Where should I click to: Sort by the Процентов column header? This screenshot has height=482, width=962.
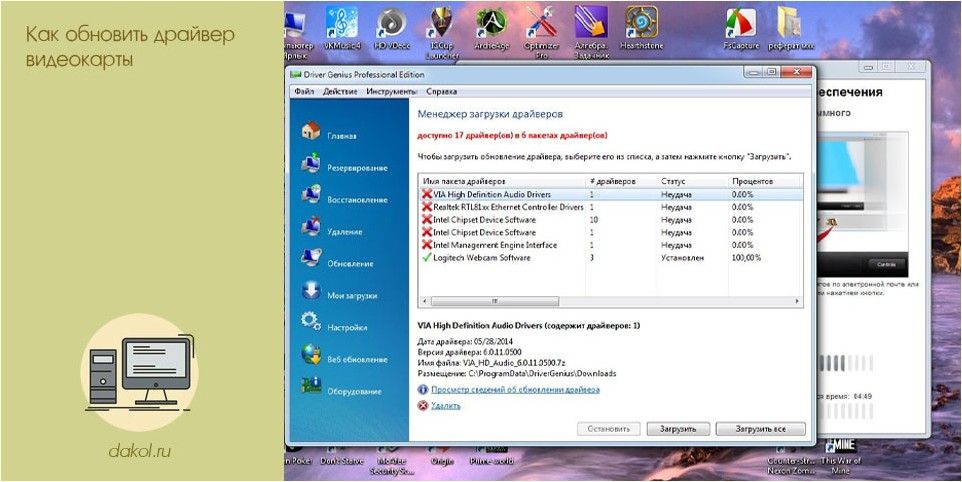click(x=765, y=182)
